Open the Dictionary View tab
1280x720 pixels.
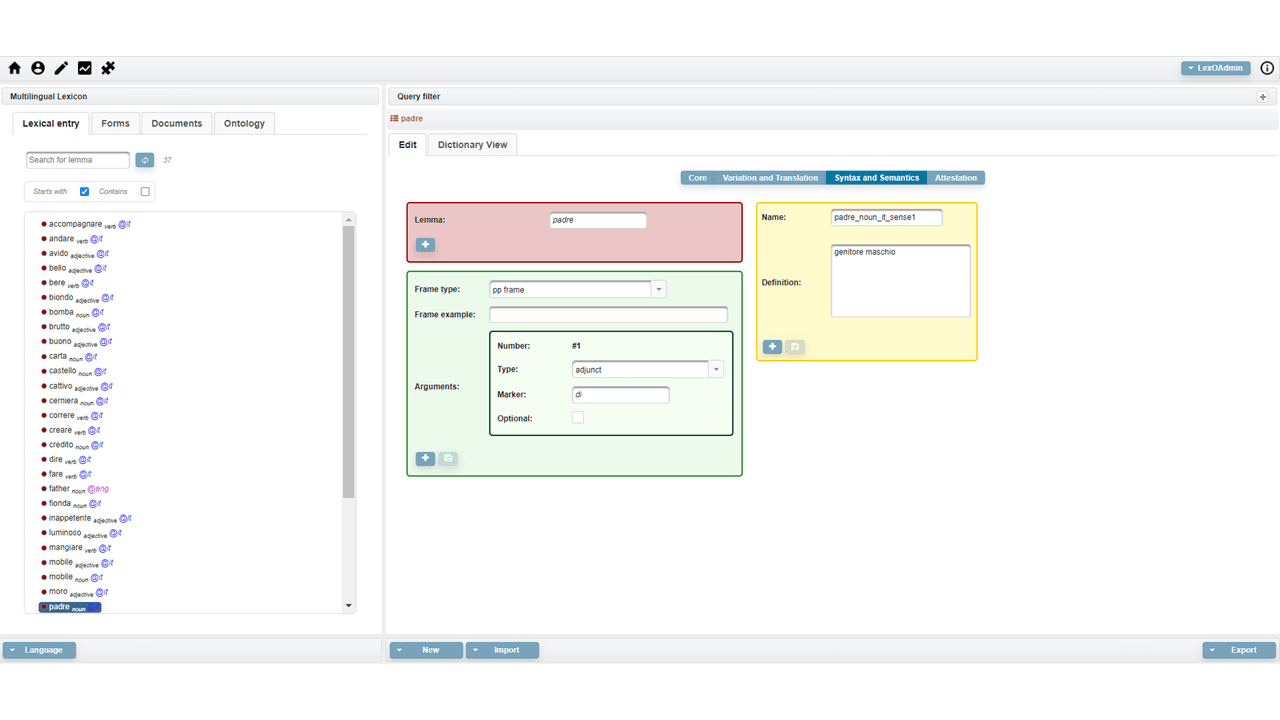click(472, 145)
